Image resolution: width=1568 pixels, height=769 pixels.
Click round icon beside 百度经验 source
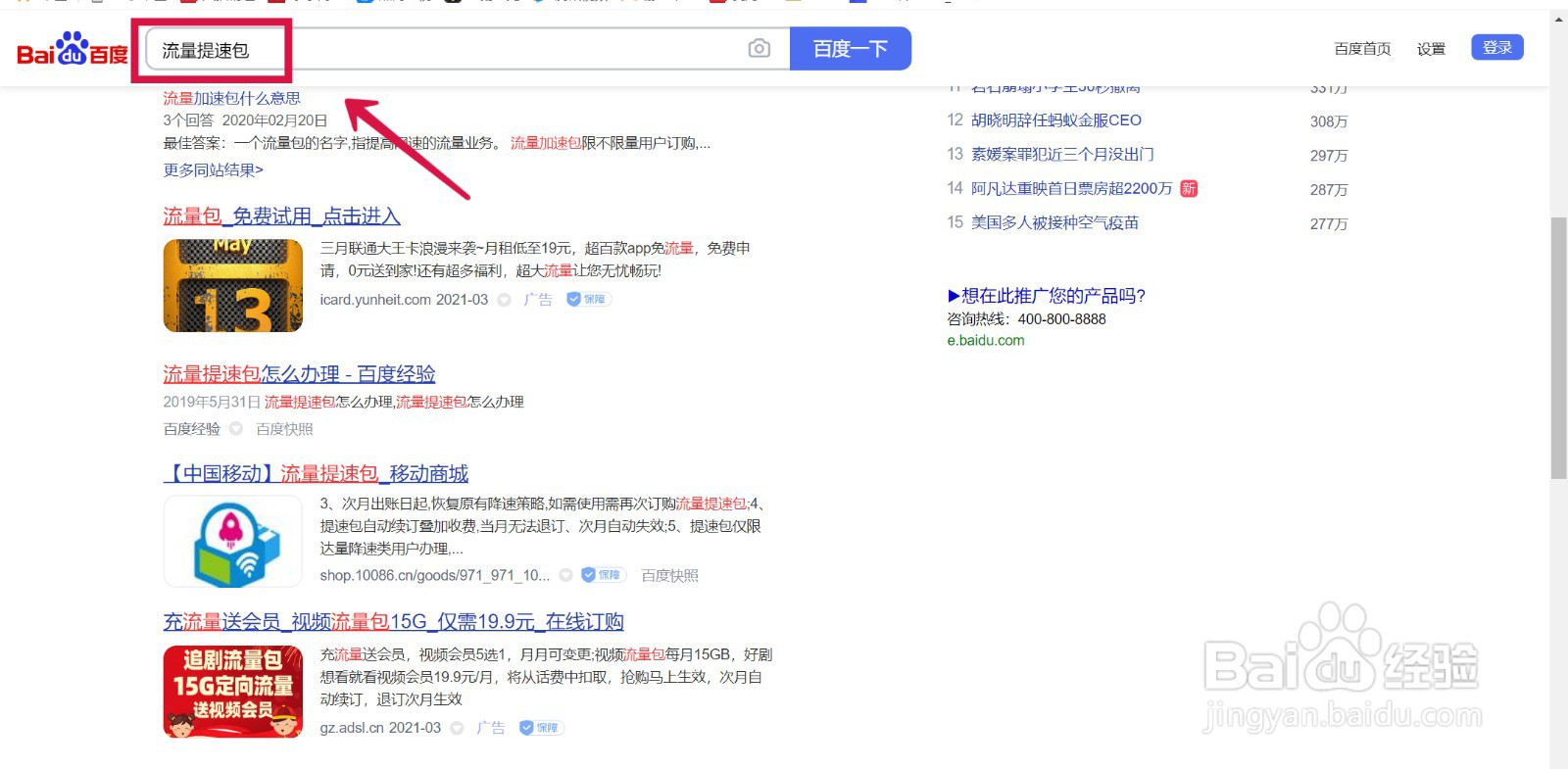pyautogui.click(x=236, y=429)
